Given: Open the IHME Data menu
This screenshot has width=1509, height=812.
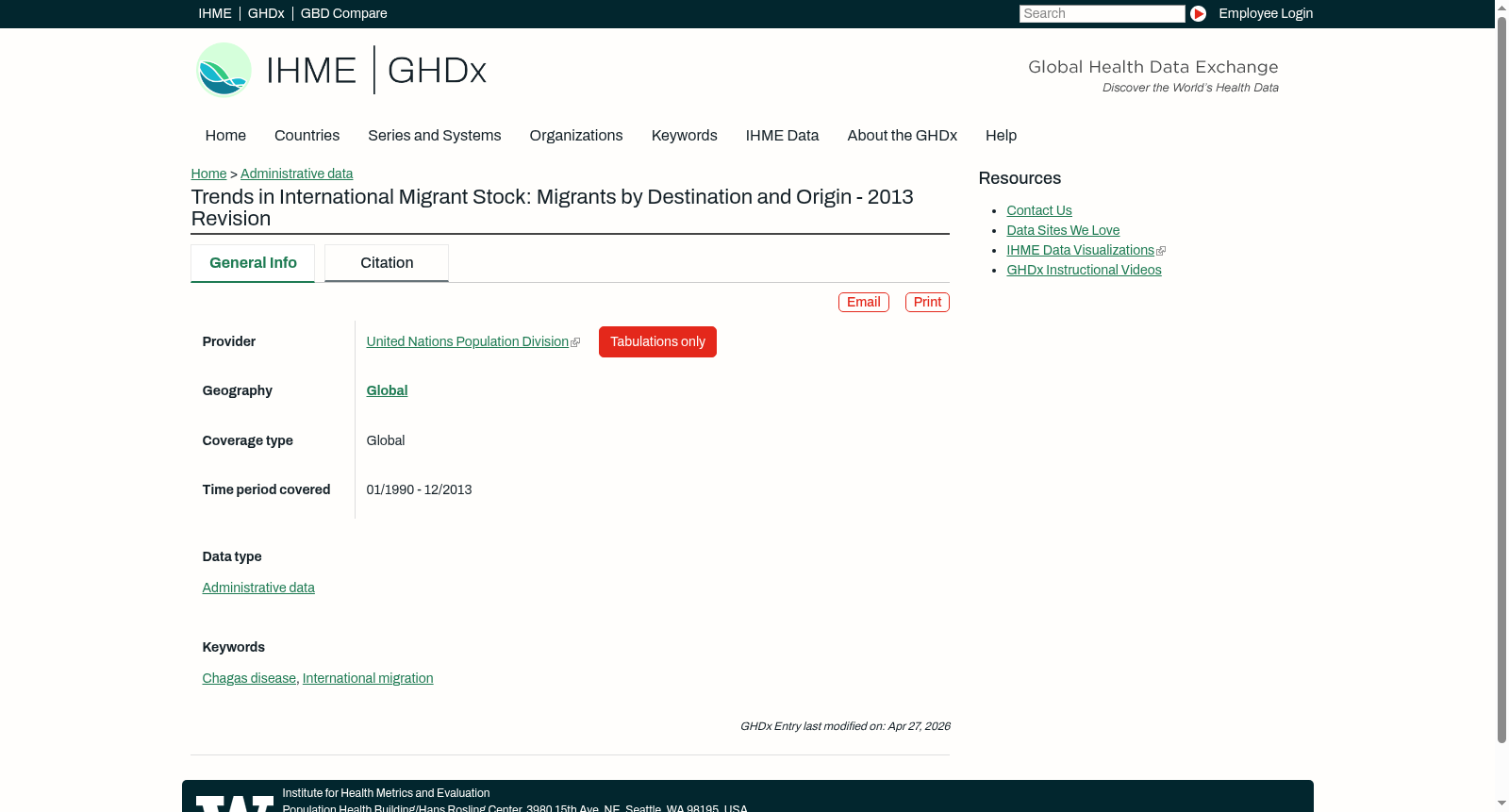Looking at the screenshot, I should [x=782, y=136].
